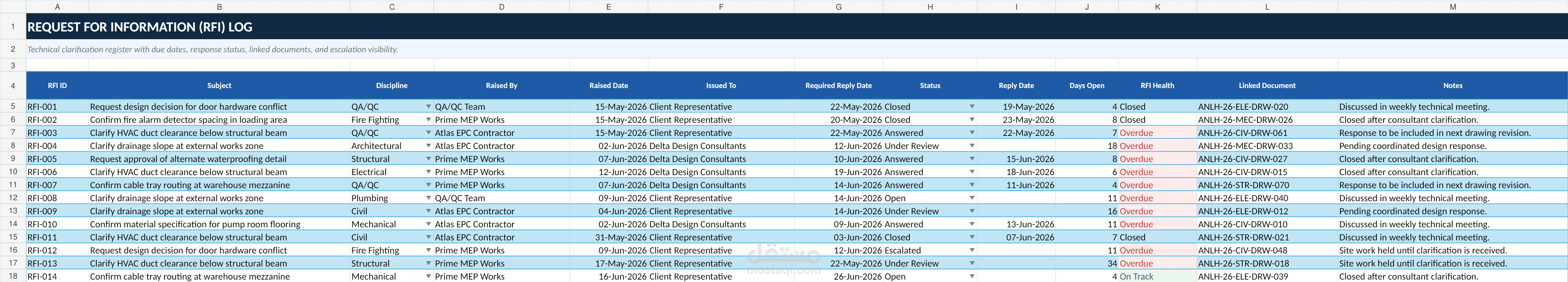This screenshot has height=282, width=1568.
Task: Select row 4 header
Action: [x=13, y=86]
